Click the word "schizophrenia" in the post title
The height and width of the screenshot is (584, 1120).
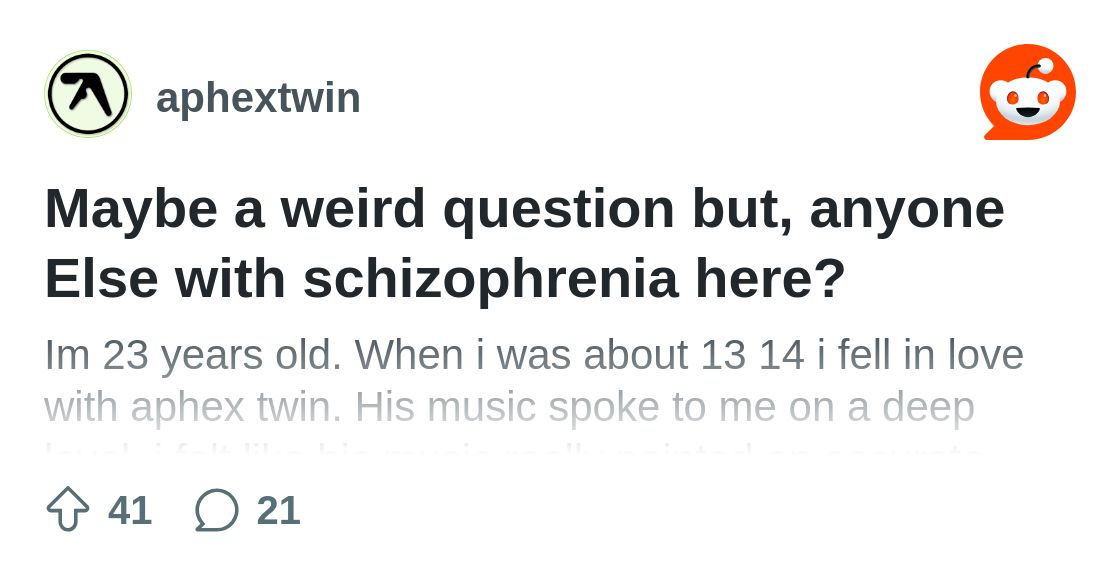(x=490, y=281)
